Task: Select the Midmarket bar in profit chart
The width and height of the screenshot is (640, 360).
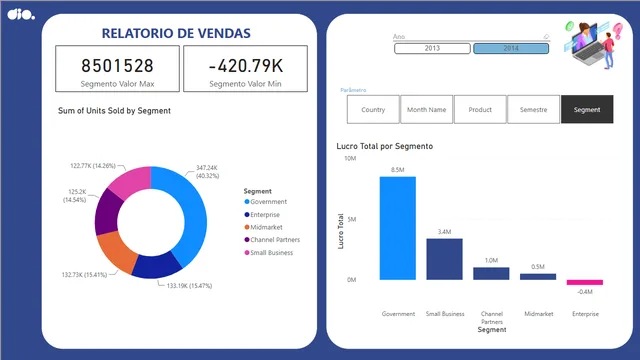Action: [x=538, y=277]
